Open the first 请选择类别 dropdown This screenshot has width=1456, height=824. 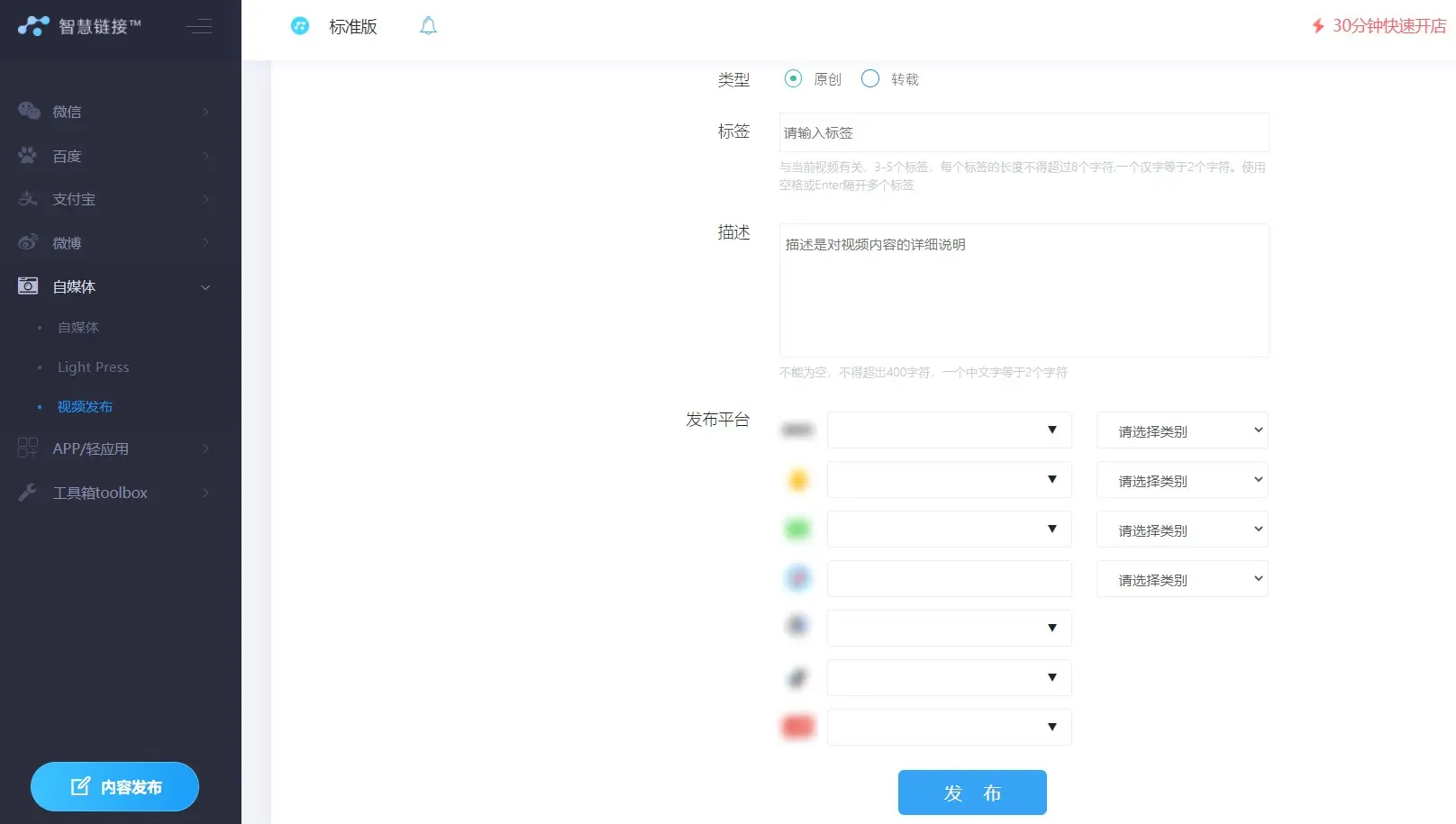[1181, 431]
